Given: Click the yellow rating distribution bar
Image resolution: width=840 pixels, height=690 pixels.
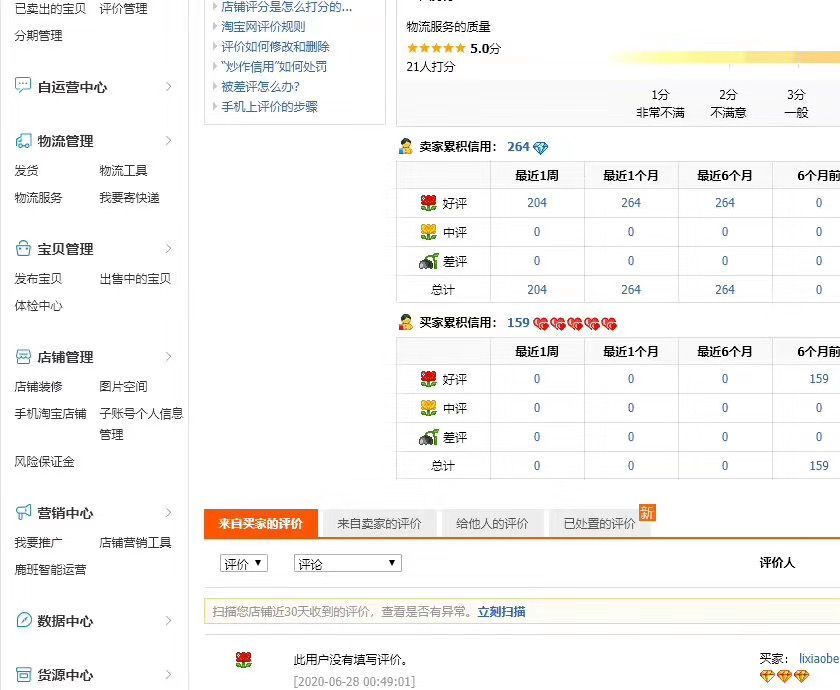Looking at the screenshot, I should point(724,57).
